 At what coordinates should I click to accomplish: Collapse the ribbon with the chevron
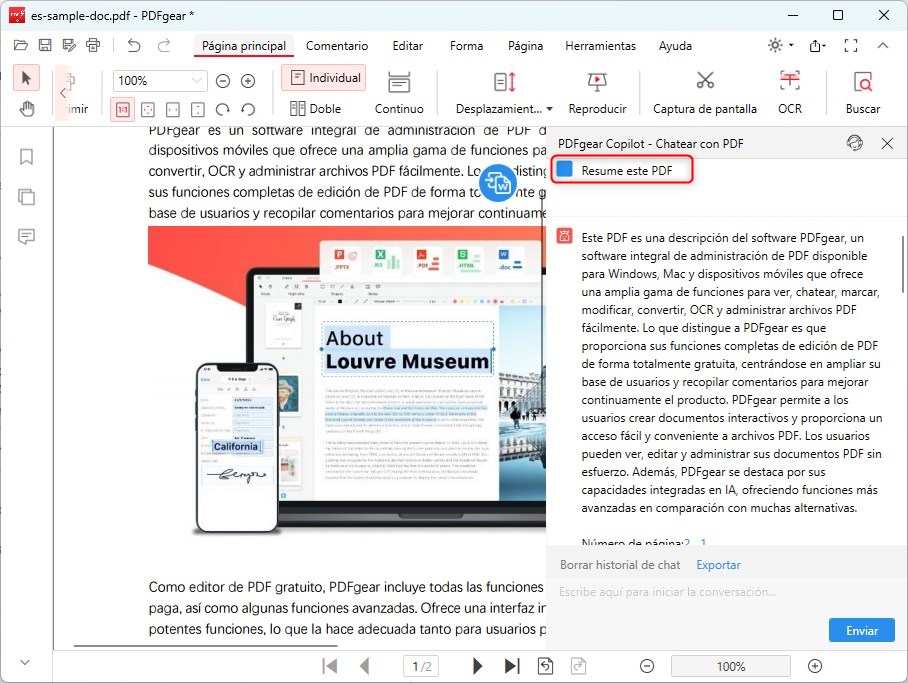883,45
